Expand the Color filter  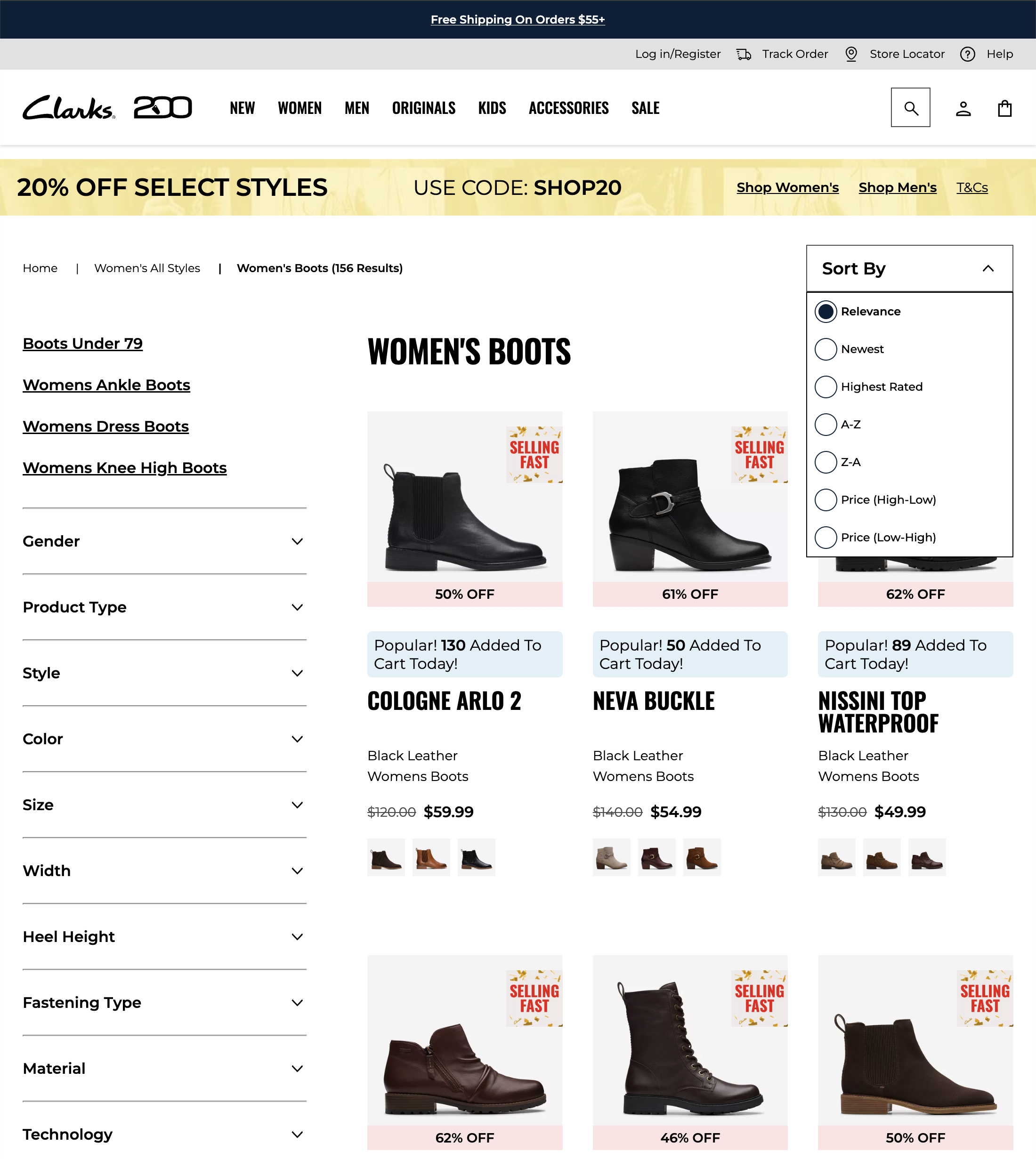pos(164,739)
